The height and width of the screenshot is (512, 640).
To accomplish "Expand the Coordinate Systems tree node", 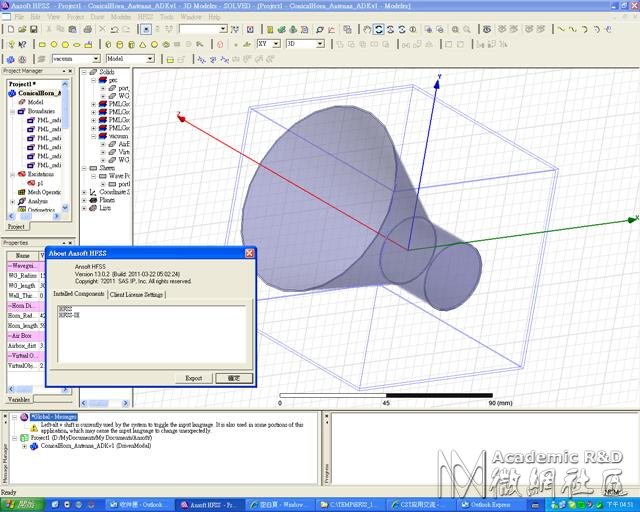I will [84, 192].
